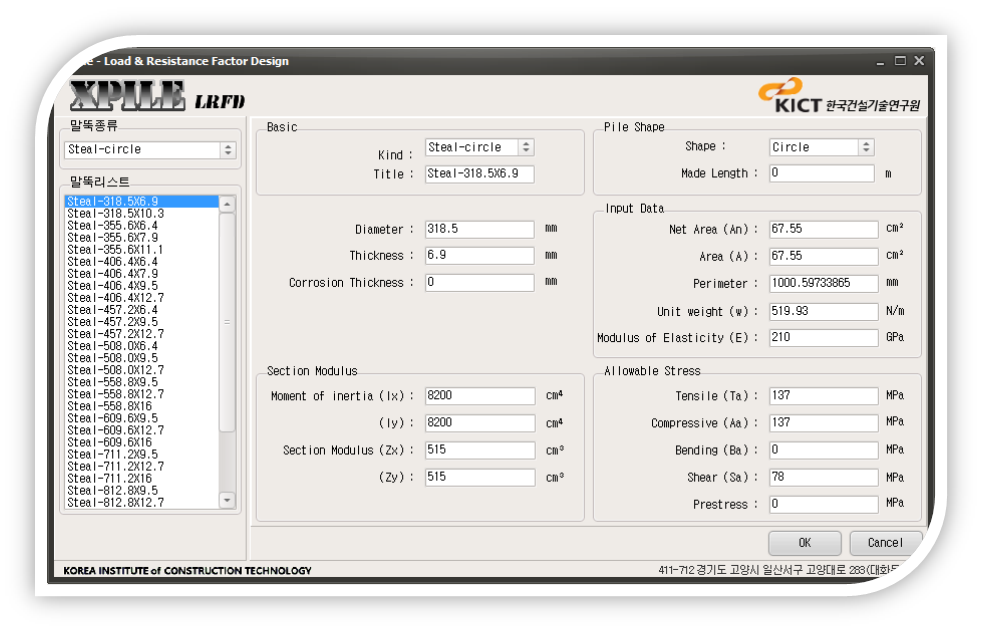
Task: Click OK to confirm pile settings
Action: point(805,543)
